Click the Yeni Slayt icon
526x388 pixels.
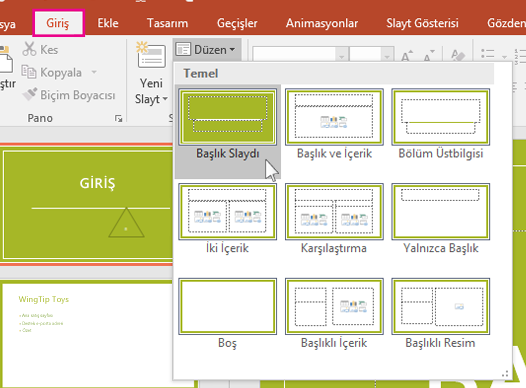(x=151, y=55)
